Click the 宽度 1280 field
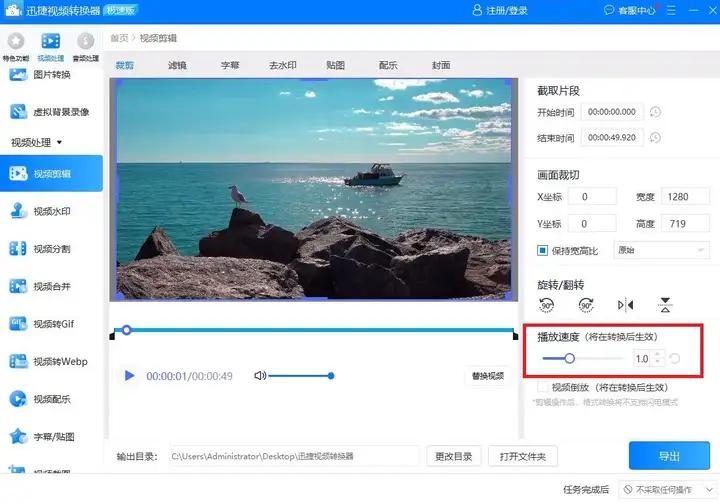This screenshot has width=720, height=504. pyautogui.click(x=686, y=197)
